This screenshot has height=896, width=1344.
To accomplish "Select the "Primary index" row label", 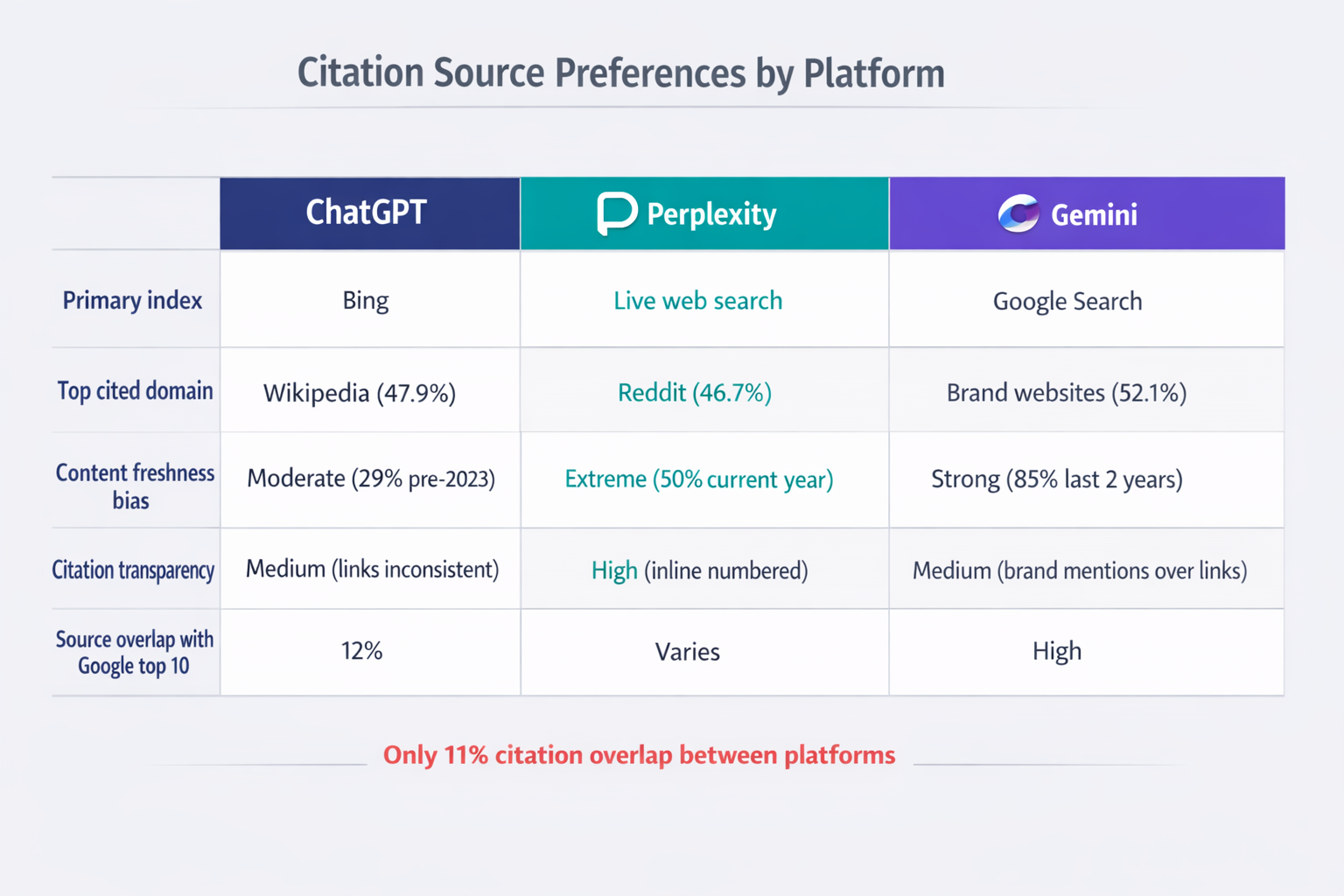I will tap(132, 301).
